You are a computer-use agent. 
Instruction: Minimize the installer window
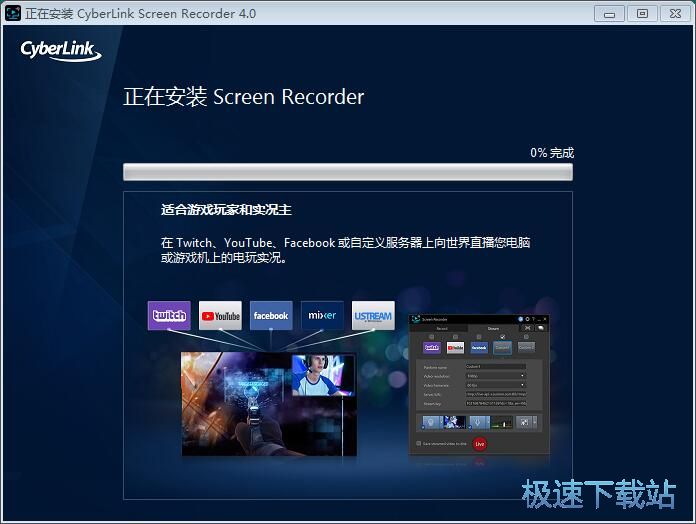pos(609,14)
